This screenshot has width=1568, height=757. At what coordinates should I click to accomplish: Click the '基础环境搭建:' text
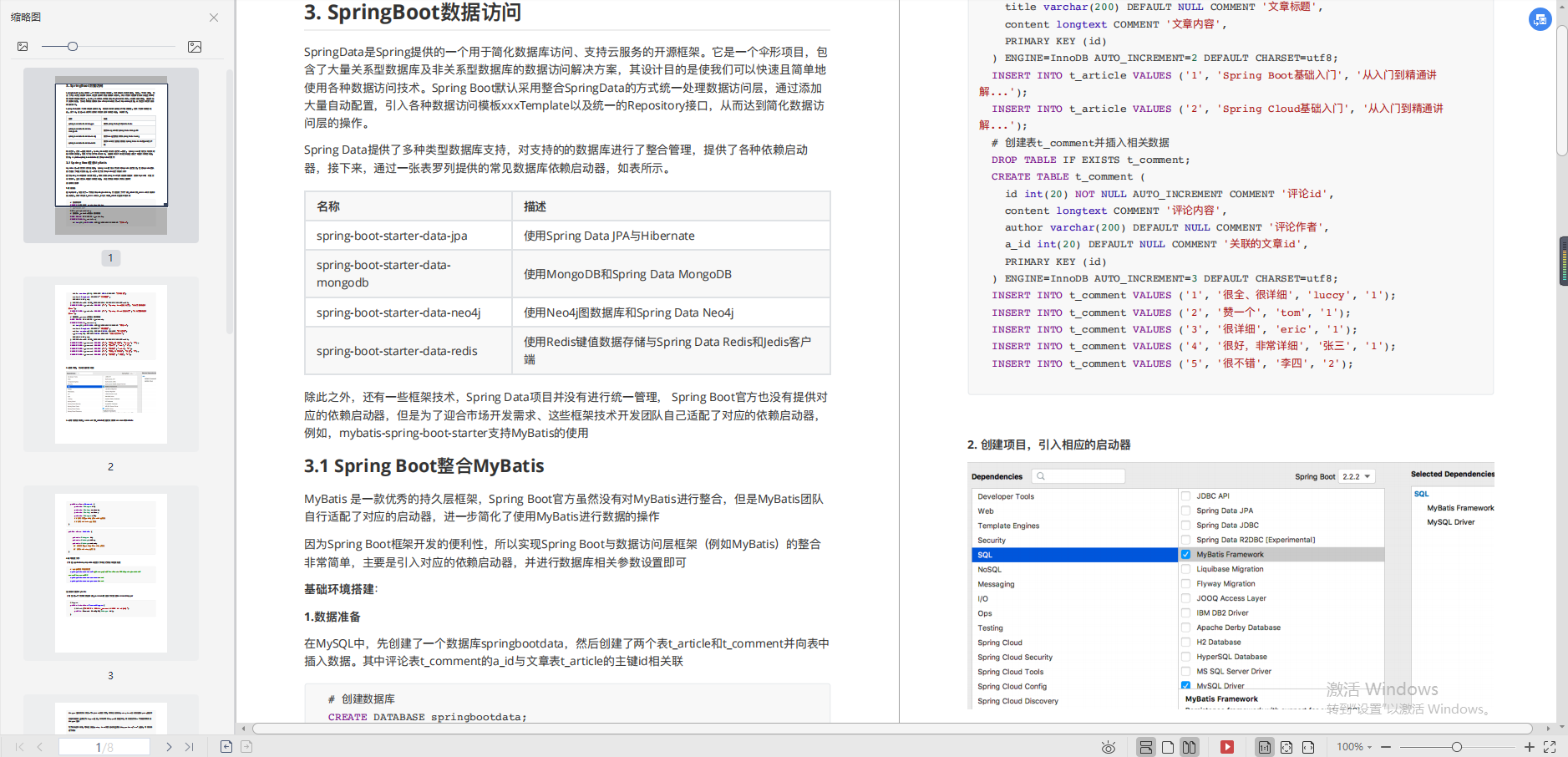click(x=341, y=589)
